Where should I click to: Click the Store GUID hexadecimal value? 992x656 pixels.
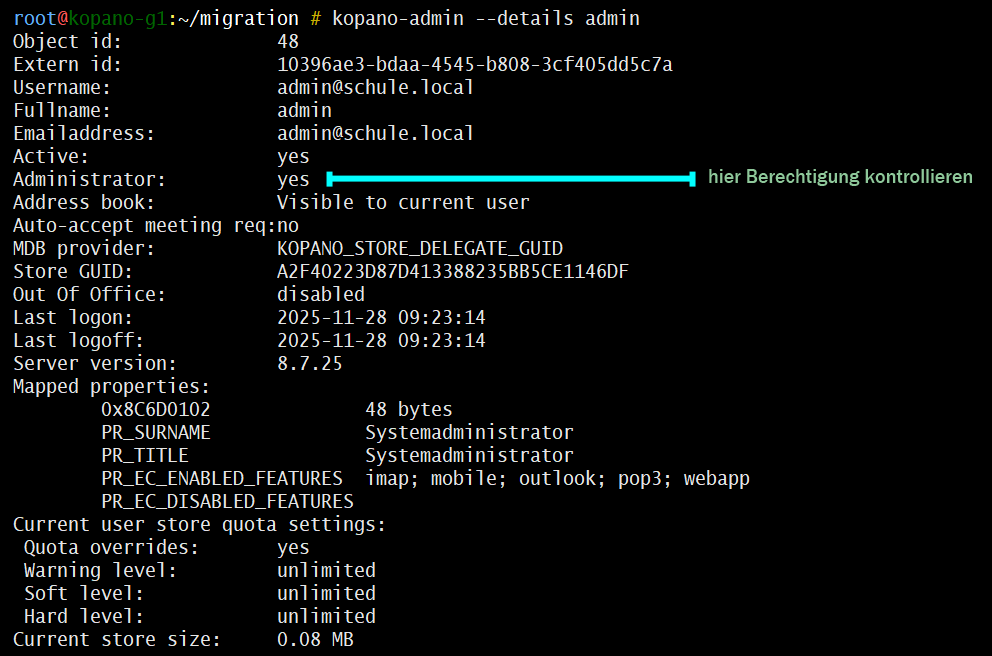click(x=452, y=272)
